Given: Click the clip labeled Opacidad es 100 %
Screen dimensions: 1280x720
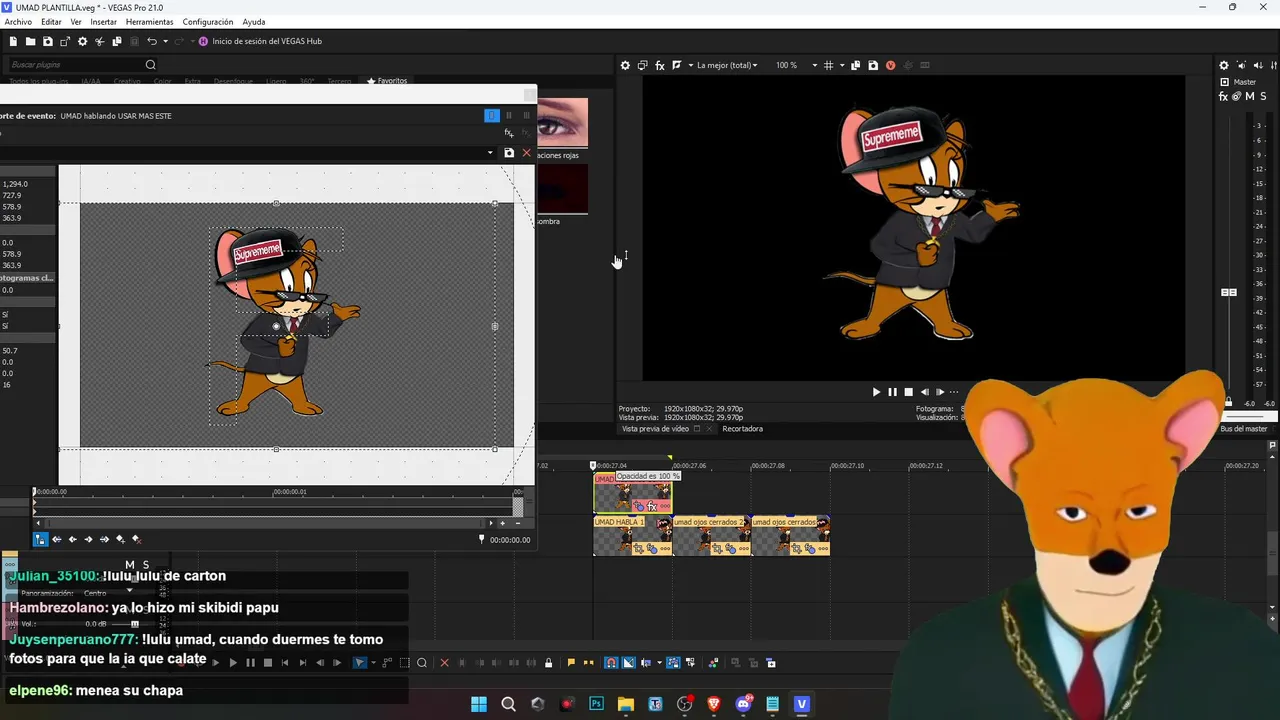Looking at the screenshot, I should pyautogui.click(x=633, y=493).
